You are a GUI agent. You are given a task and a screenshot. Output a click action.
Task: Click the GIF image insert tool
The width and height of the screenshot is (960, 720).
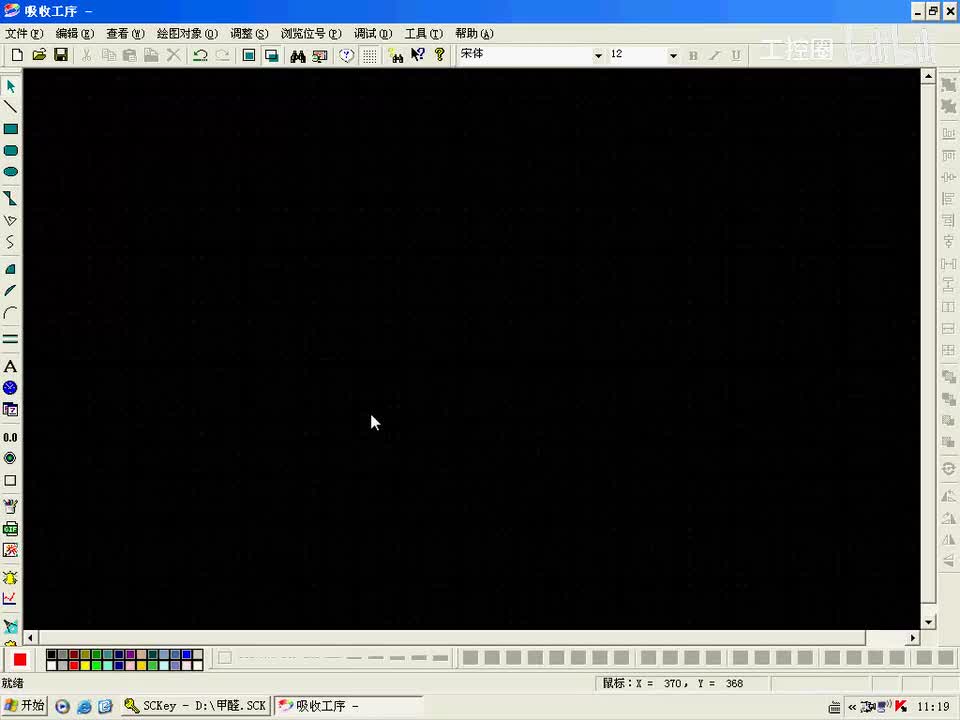click(10, 529)
